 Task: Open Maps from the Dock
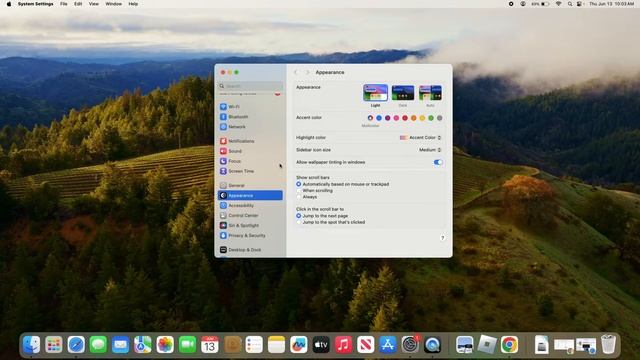click(142, 345)
